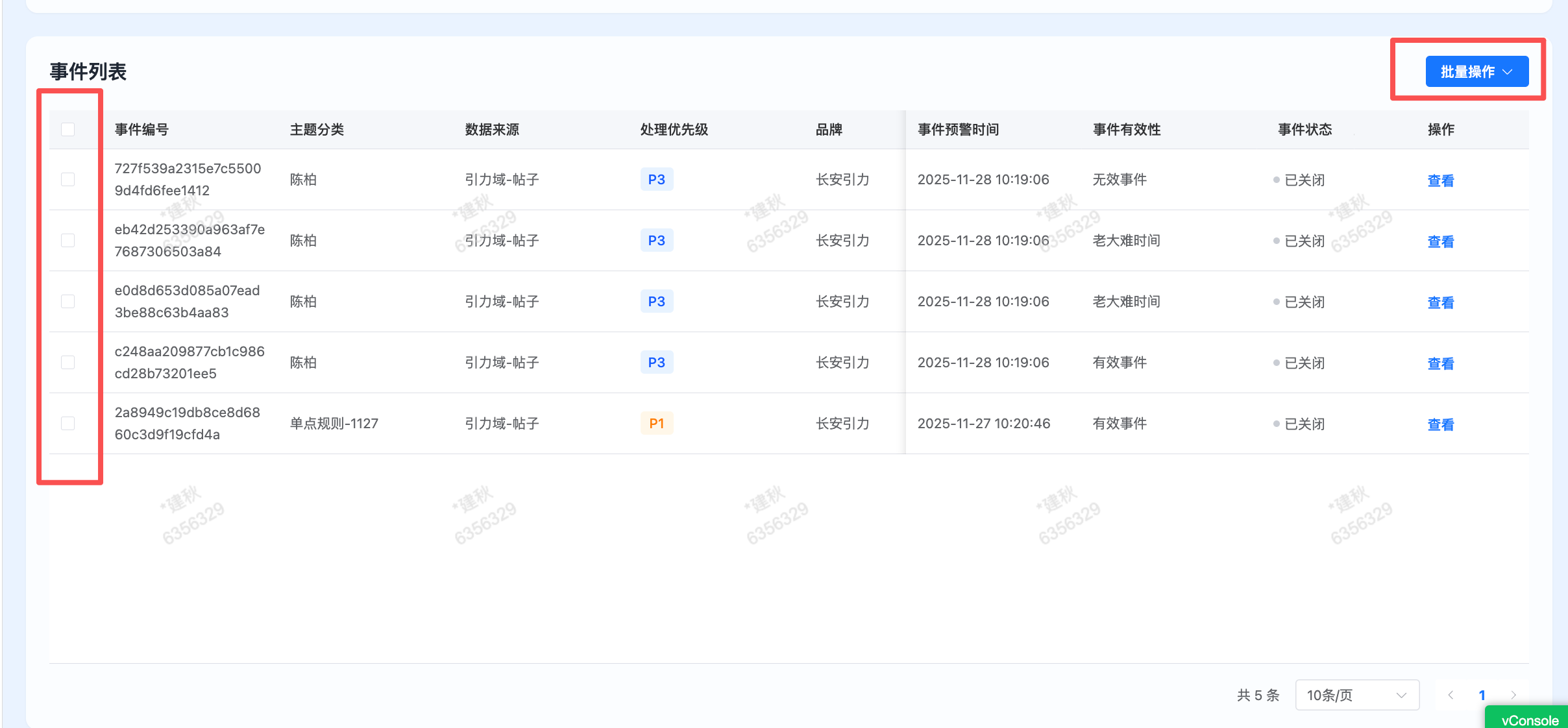This screenshot has height=728, width=1568.
Task: Click the P3 priority badge on first row
Action: tap(656, 179)
